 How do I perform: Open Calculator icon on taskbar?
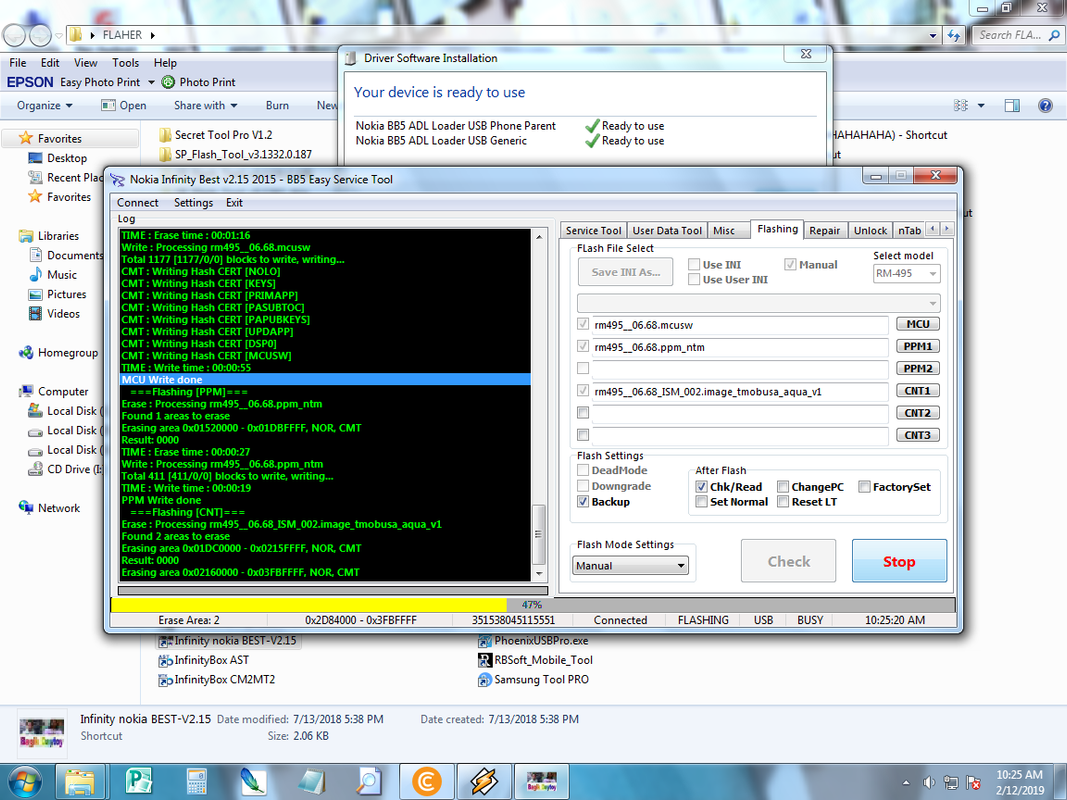click(x=197, y=782)
